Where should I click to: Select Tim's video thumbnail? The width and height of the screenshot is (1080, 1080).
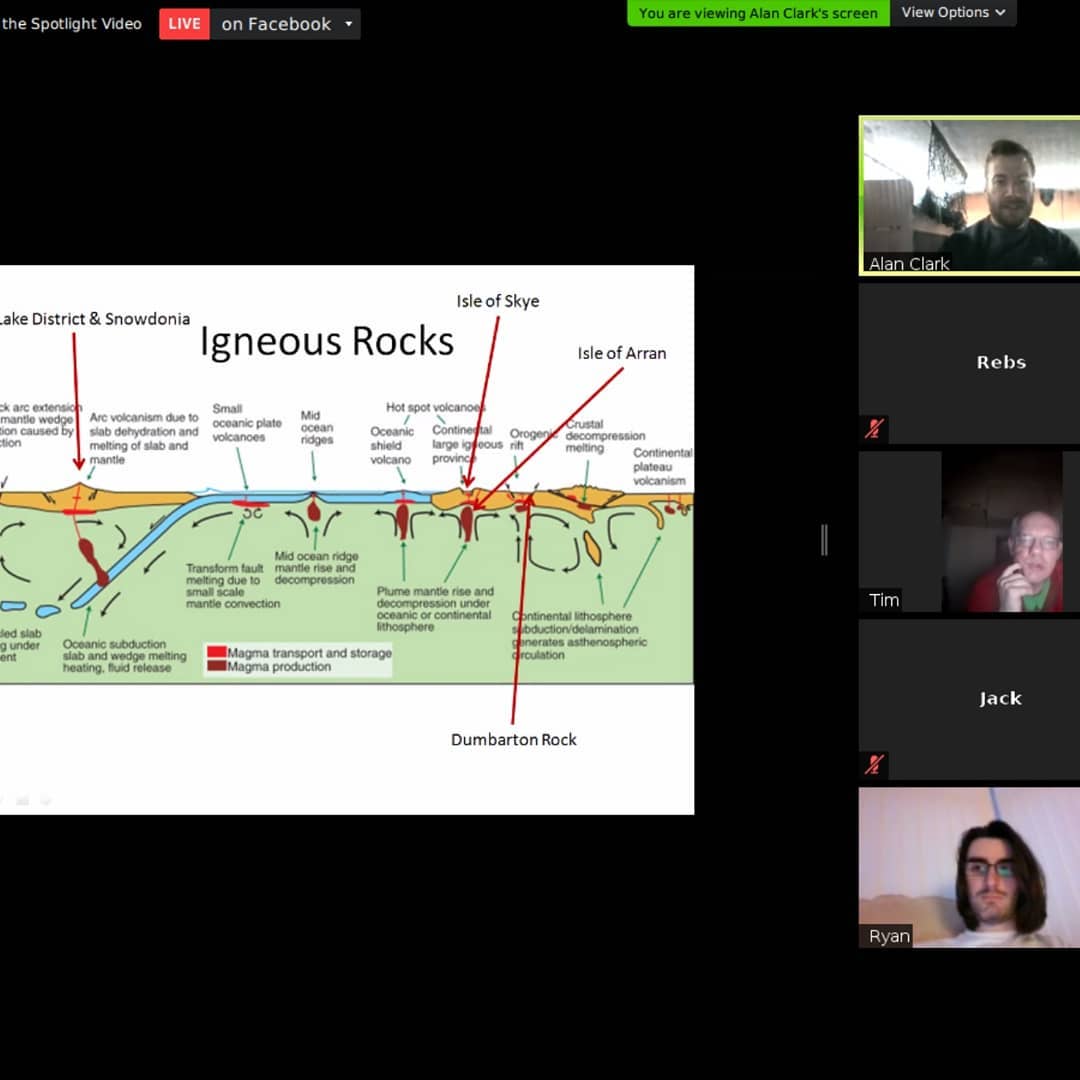click(x=1002, y=530)
